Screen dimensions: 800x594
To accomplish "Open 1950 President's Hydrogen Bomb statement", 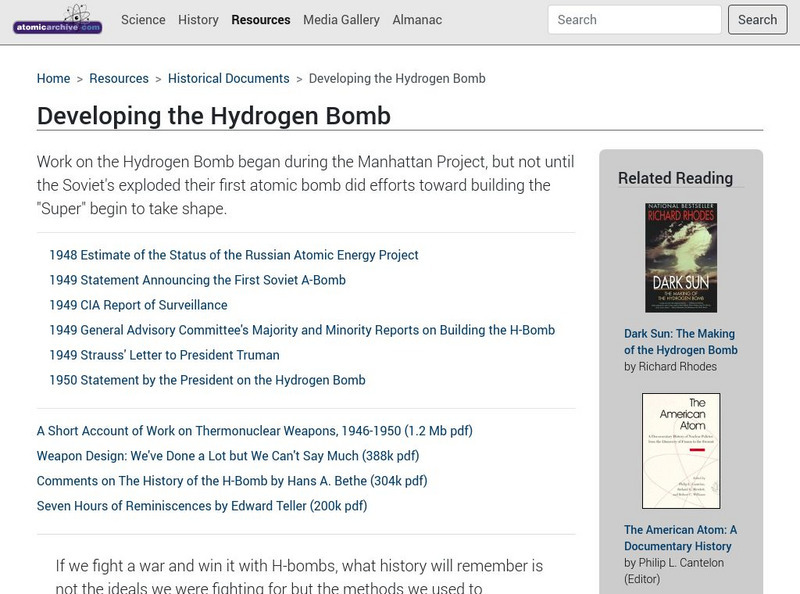I will 207,380.
